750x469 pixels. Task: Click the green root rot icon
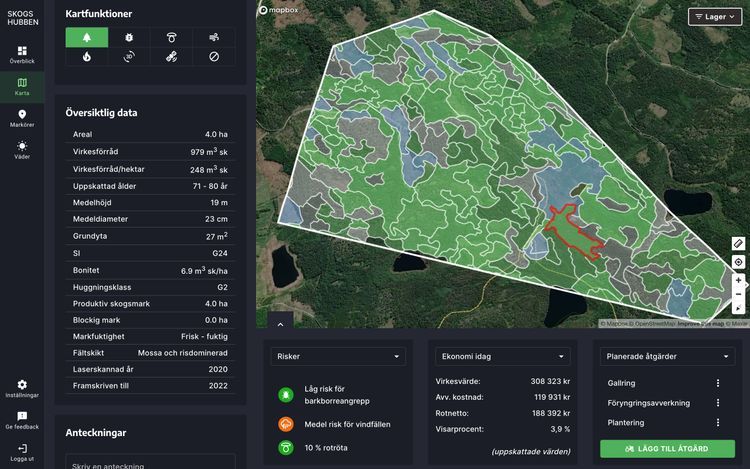click(286, 447)
